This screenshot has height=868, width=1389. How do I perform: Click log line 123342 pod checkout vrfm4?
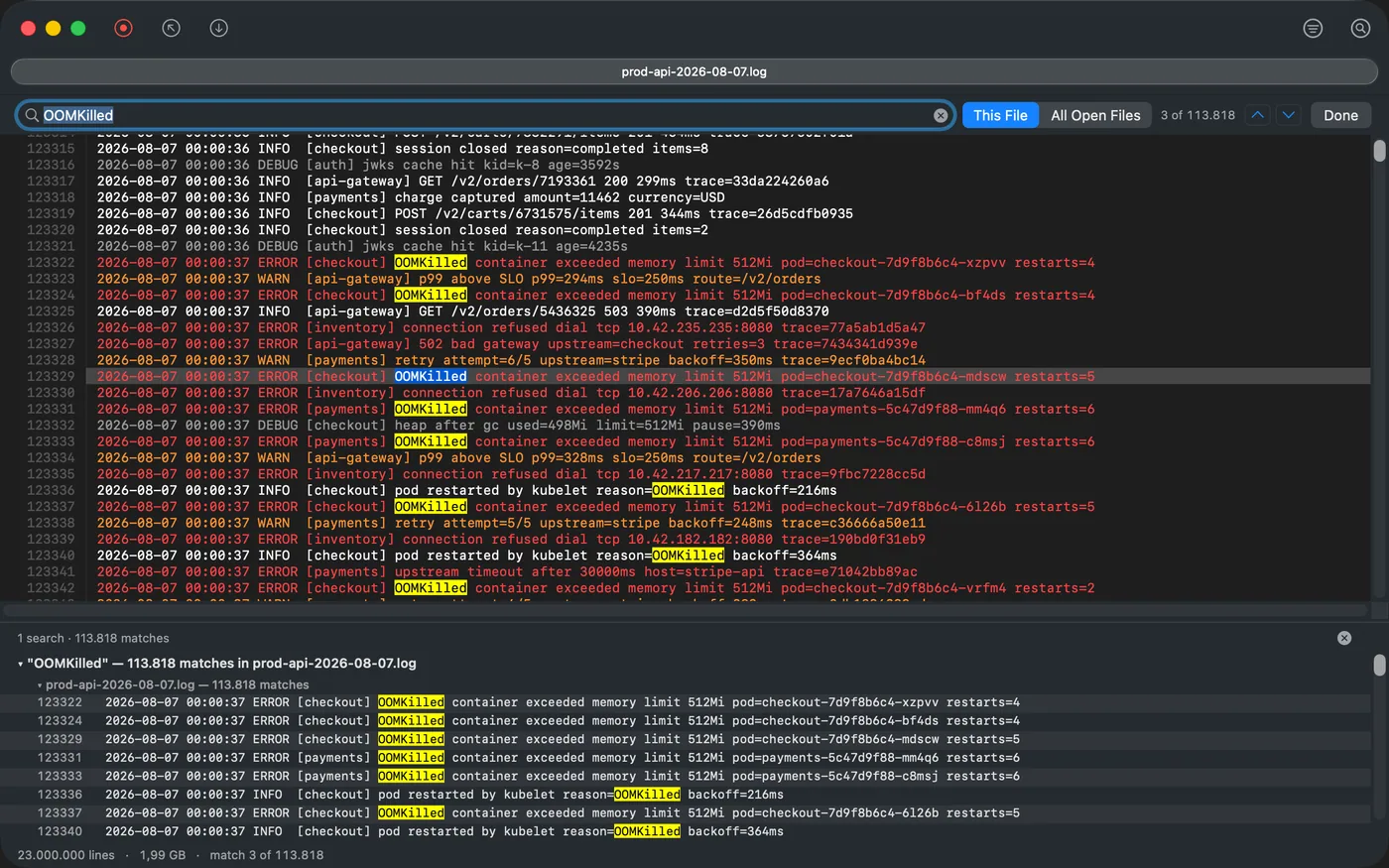(595, 588)
